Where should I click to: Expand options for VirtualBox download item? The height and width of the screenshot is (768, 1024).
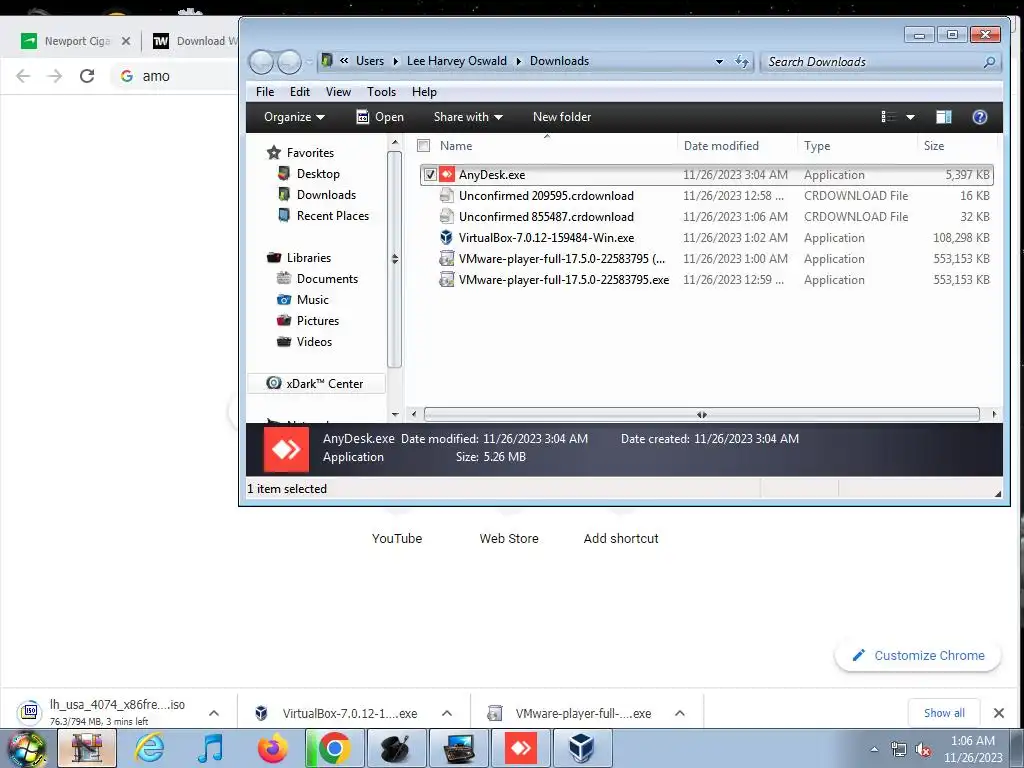tap(447, 713)
